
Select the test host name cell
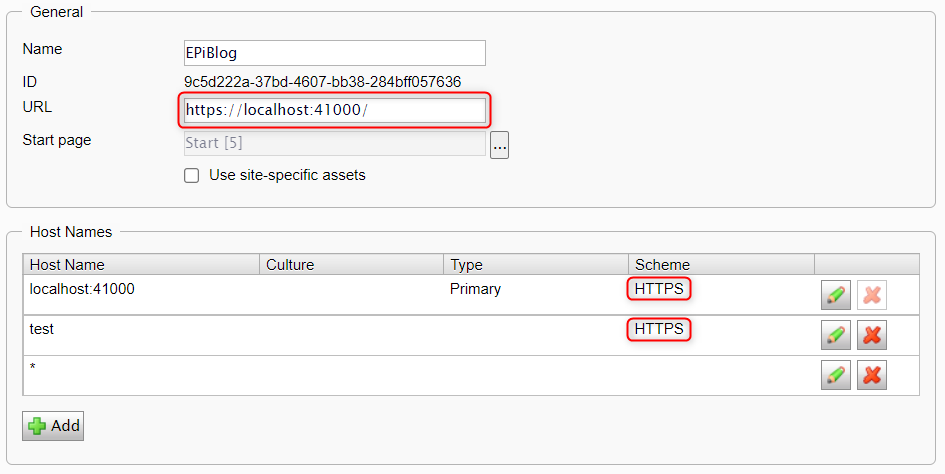[x=42, y=329]
